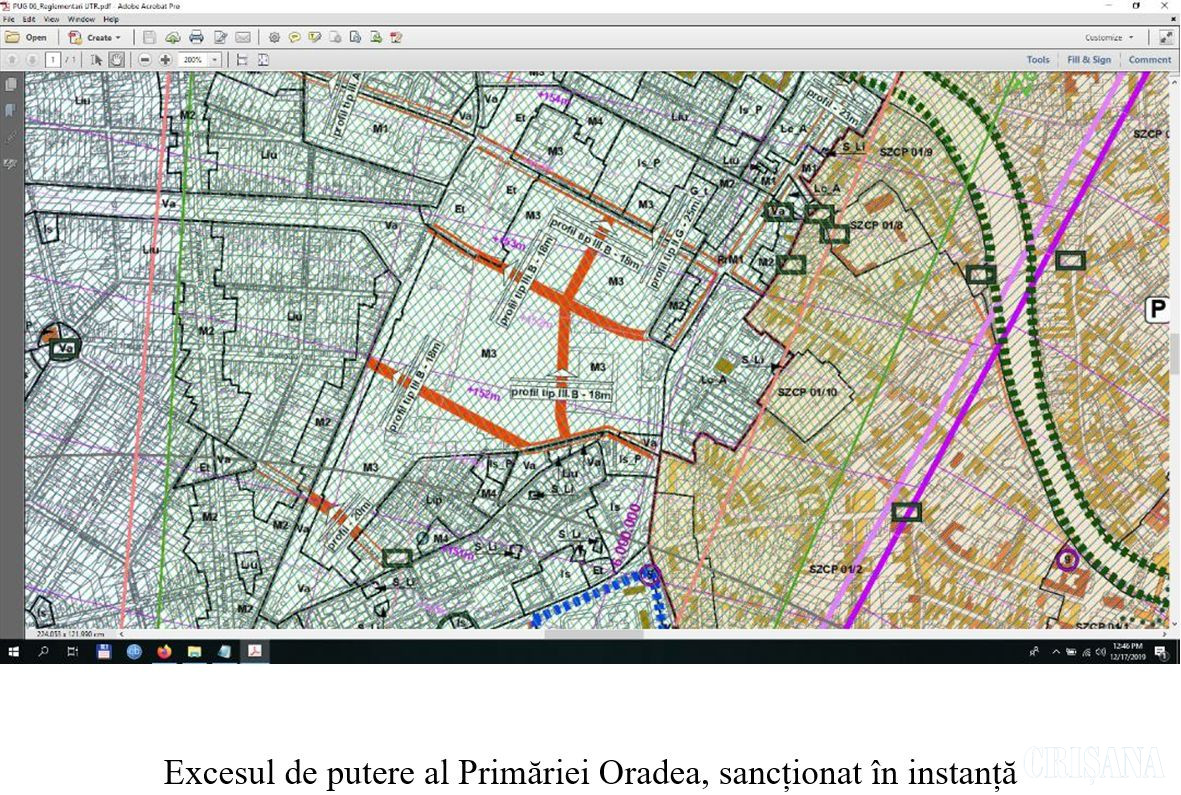Open the View menu
This screenshot has width=1181, height=795.
[51, 19]
